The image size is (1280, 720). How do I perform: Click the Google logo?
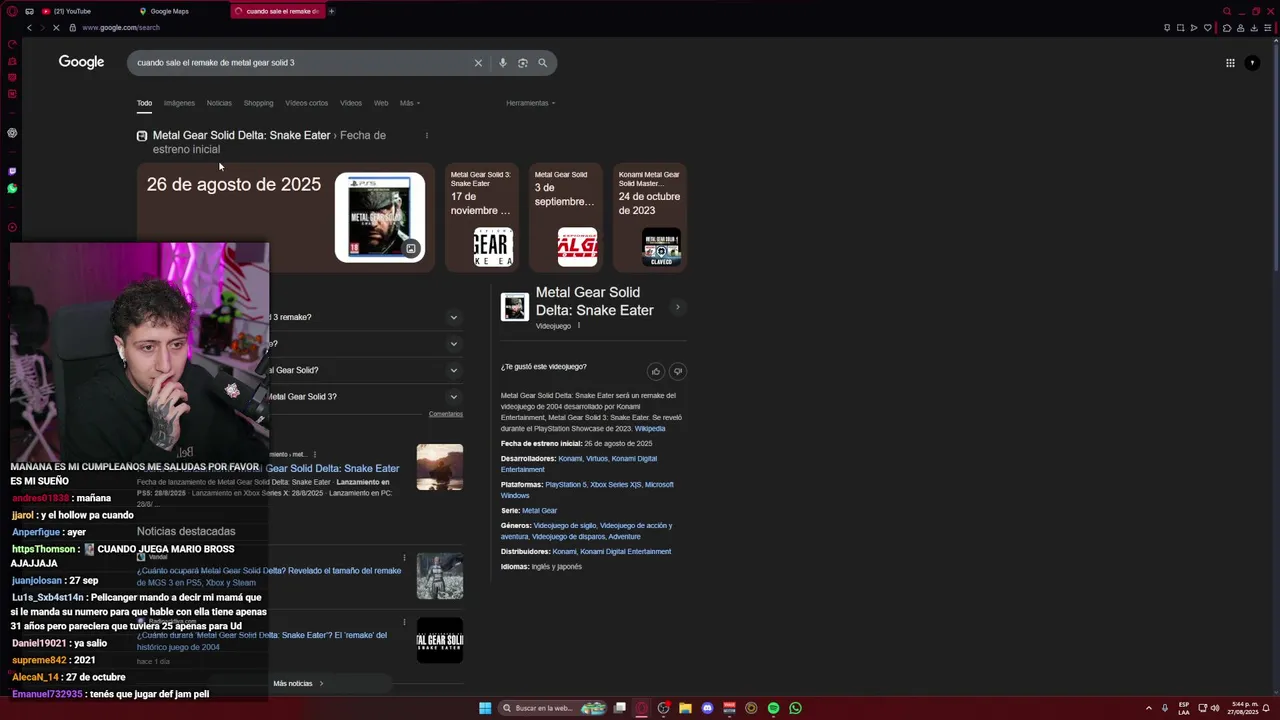81,62
